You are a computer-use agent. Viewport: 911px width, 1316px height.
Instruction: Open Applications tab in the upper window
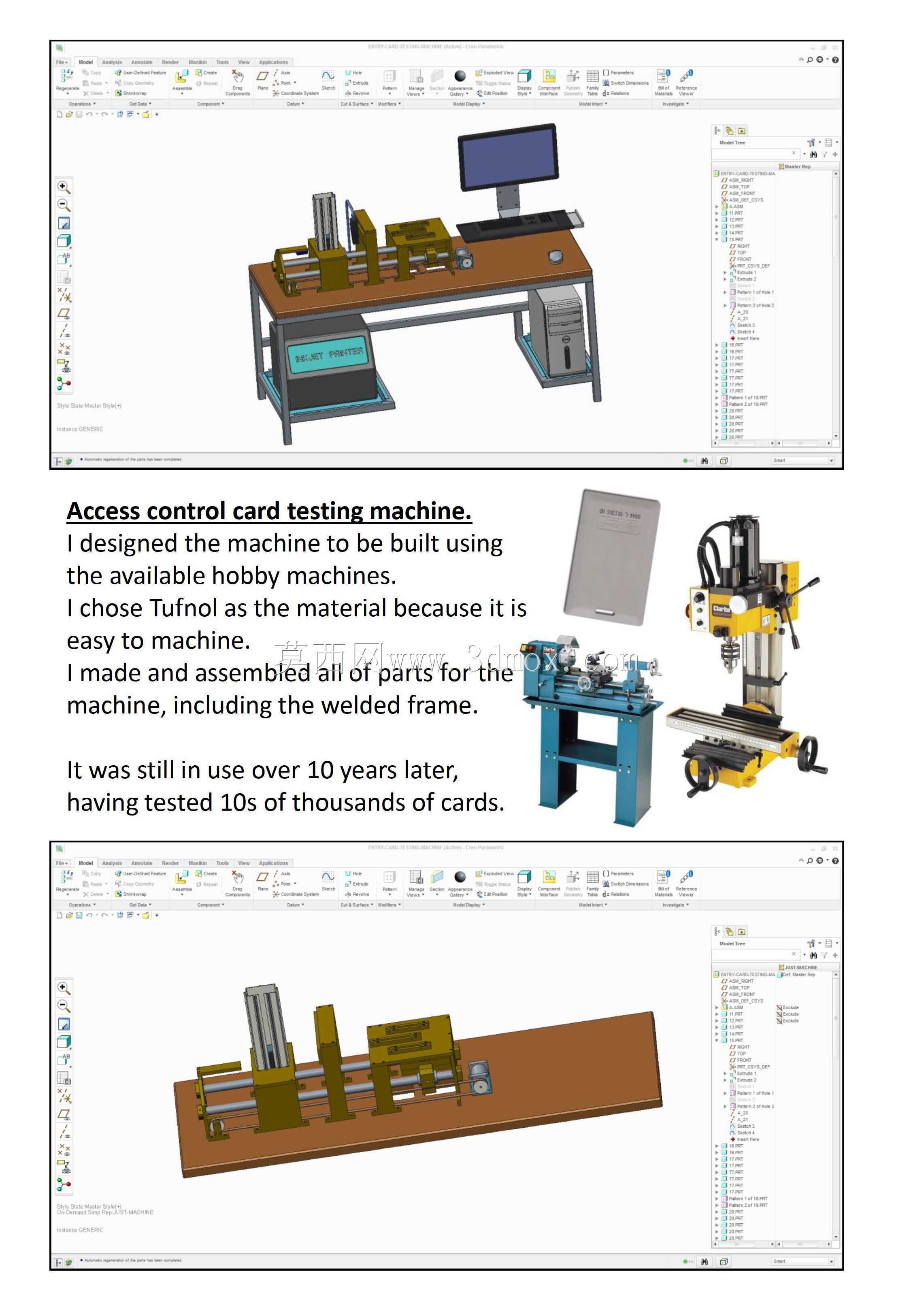coord(273,62)
